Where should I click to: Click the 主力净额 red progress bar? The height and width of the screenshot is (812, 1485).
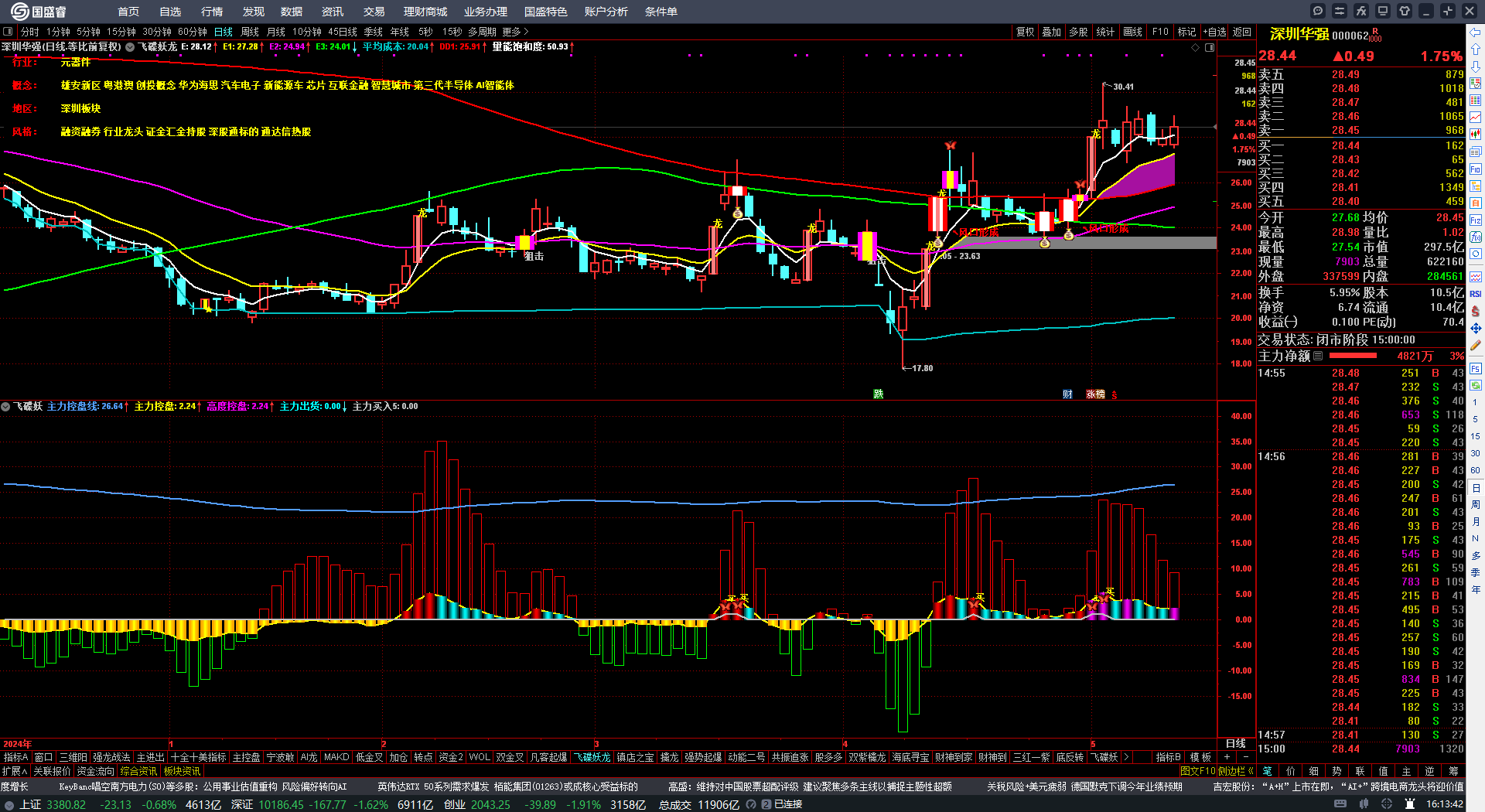1353,356
